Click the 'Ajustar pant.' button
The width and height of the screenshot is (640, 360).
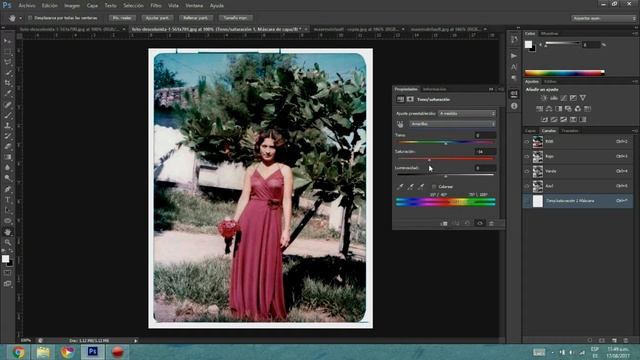click(157, 18)
